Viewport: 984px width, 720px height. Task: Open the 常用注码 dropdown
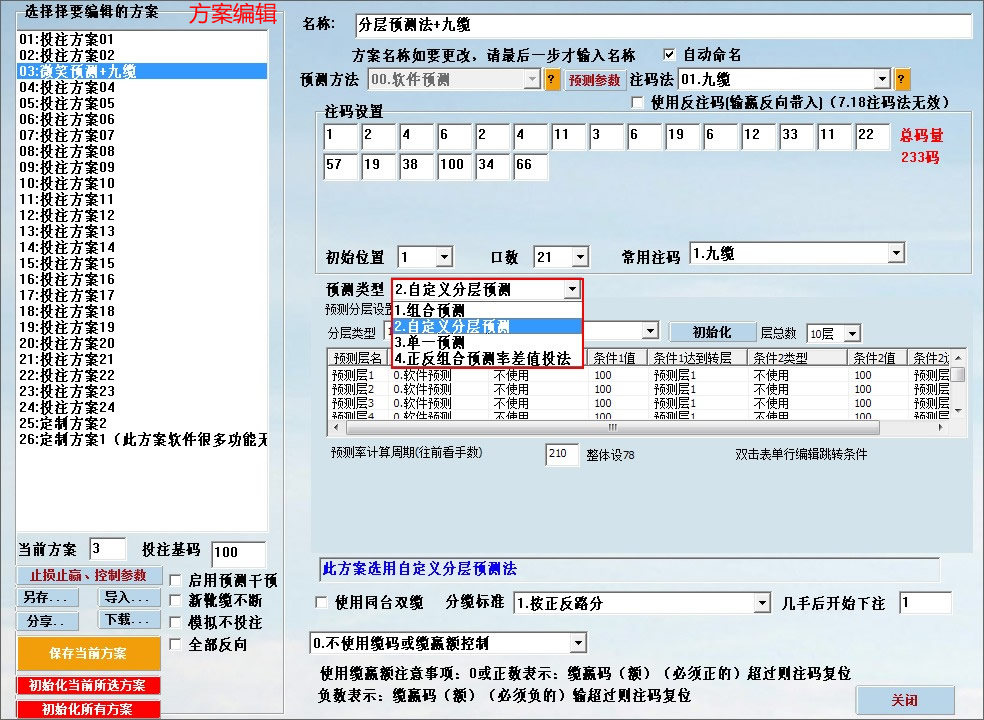[x=897, y=253]
